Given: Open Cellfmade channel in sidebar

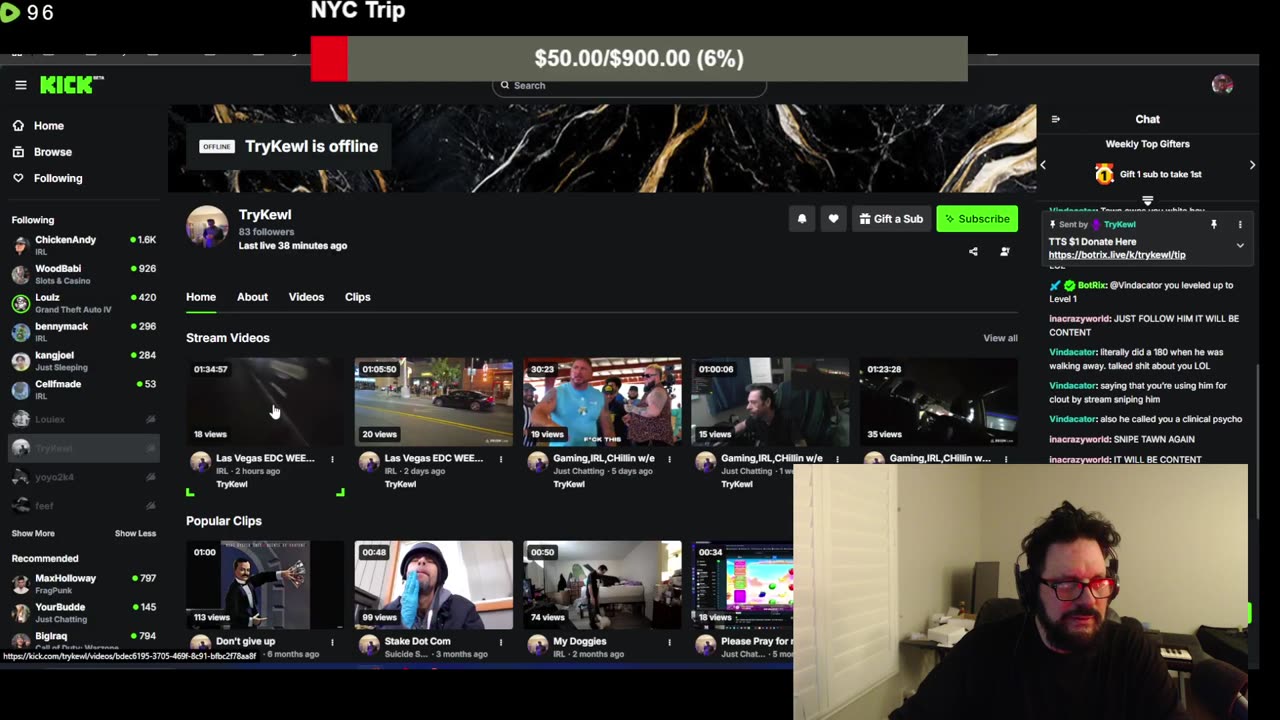Looking at the screenshot, I should pyautogui.click(x=84, y=390).
